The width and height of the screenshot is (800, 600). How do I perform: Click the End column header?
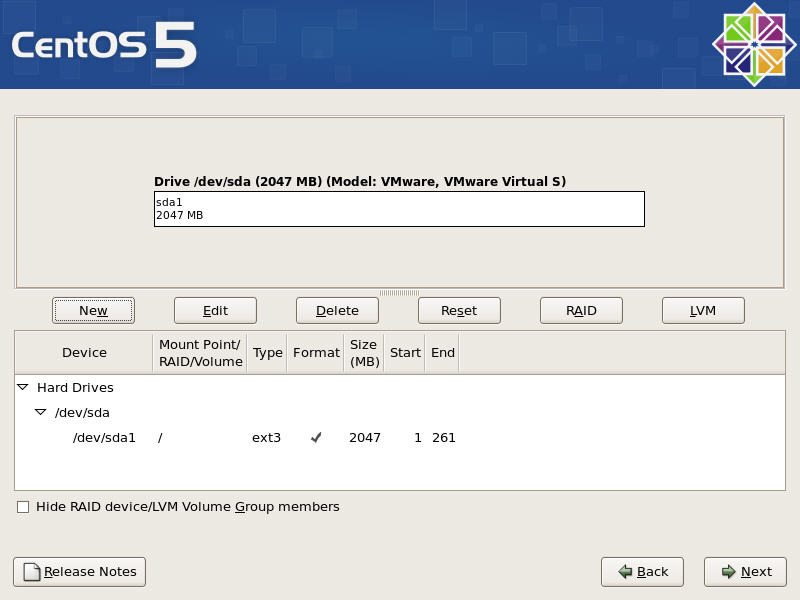point(442,353)
